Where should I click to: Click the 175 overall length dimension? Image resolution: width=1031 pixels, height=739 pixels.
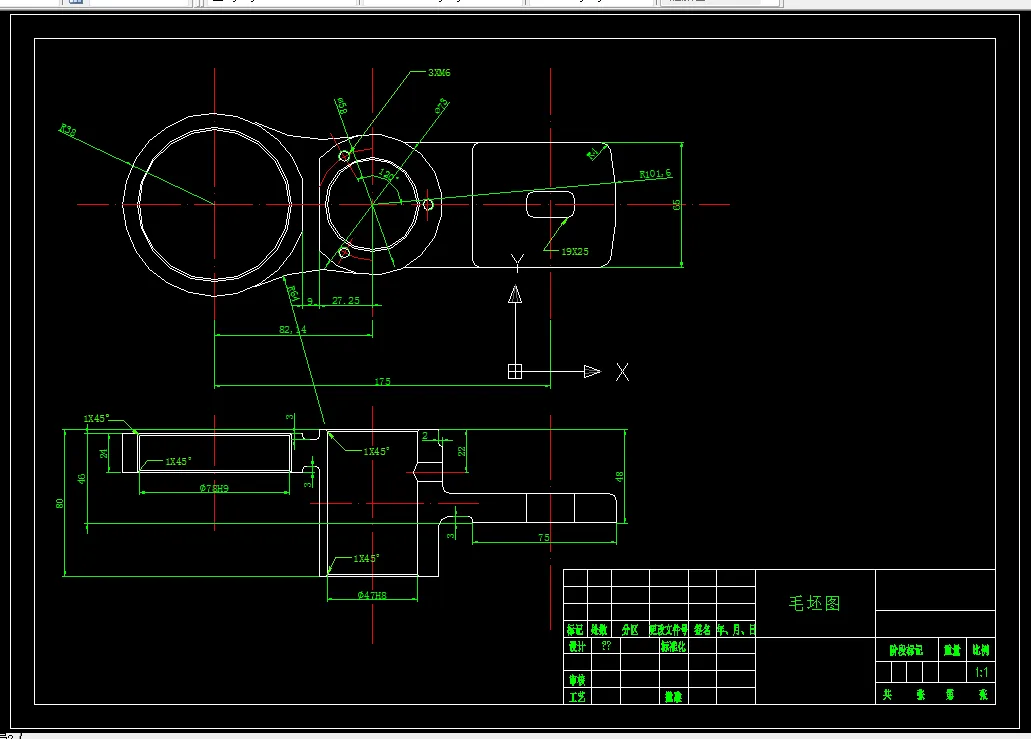point(383,381)
